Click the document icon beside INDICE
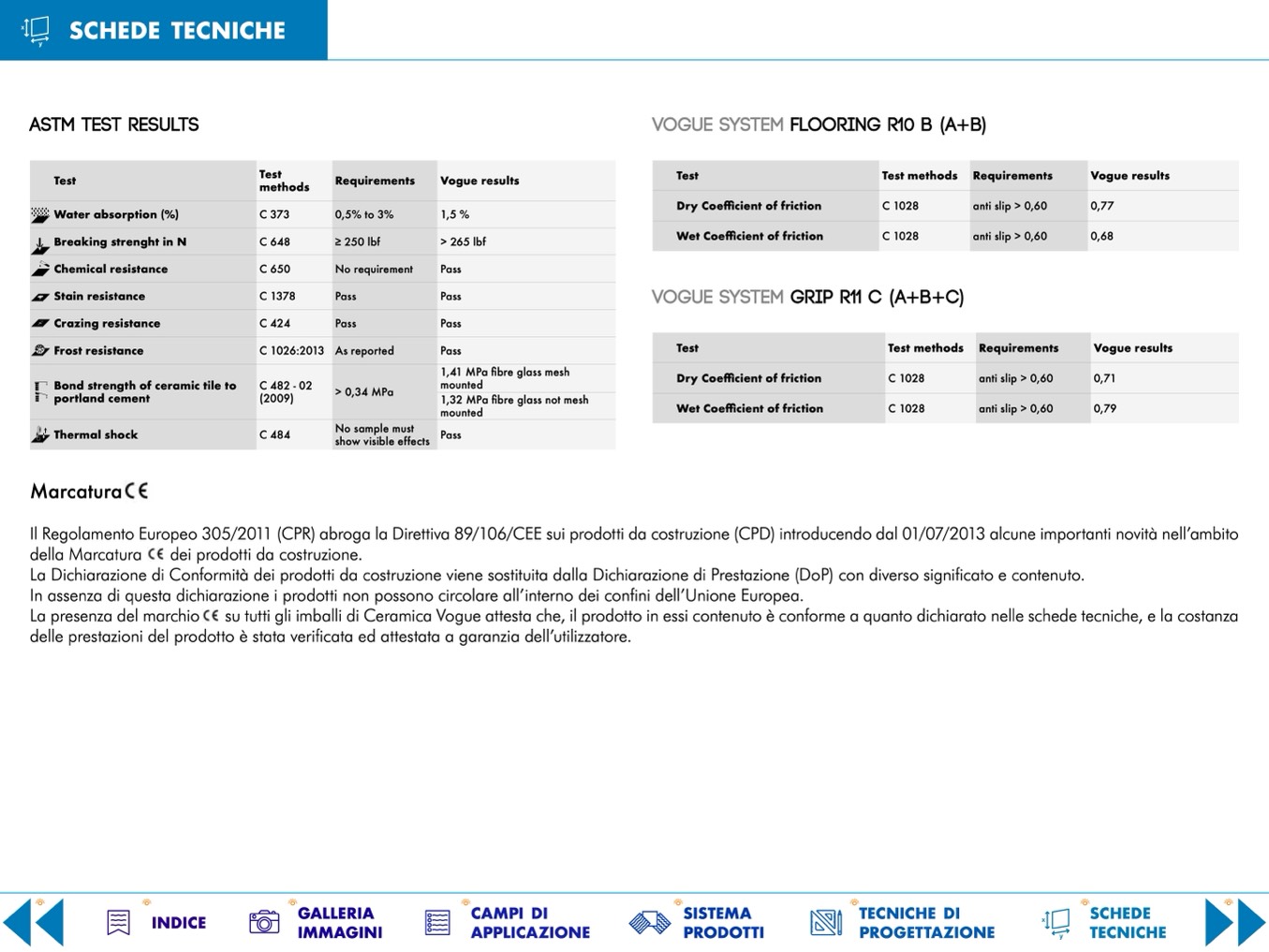 tap(118, 922)
